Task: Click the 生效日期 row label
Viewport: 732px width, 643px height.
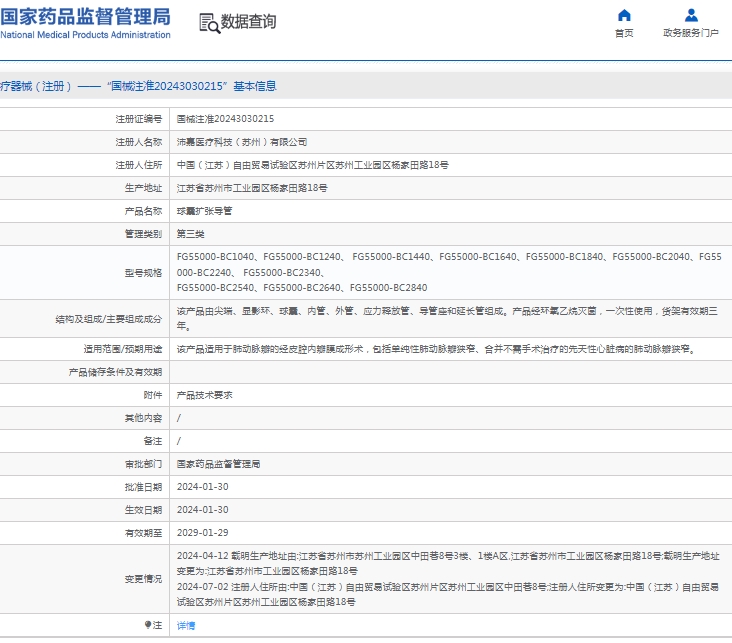Action: click(x=143, y=510)
